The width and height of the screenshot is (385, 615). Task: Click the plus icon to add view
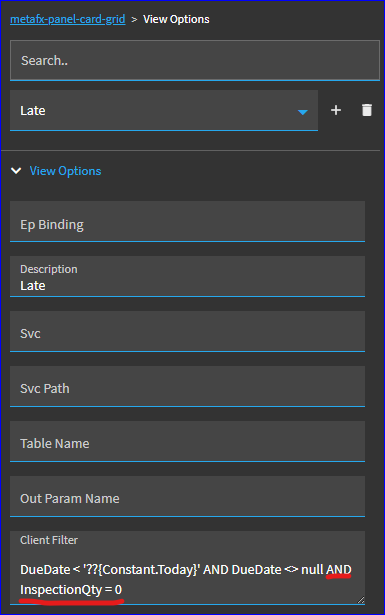pos(336,110)
